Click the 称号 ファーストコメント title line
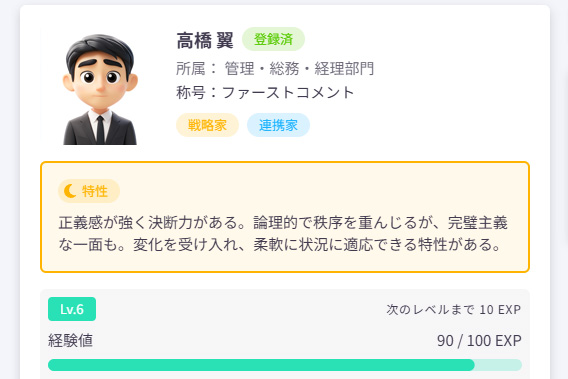The image size is (568, 379). (265, 93)
